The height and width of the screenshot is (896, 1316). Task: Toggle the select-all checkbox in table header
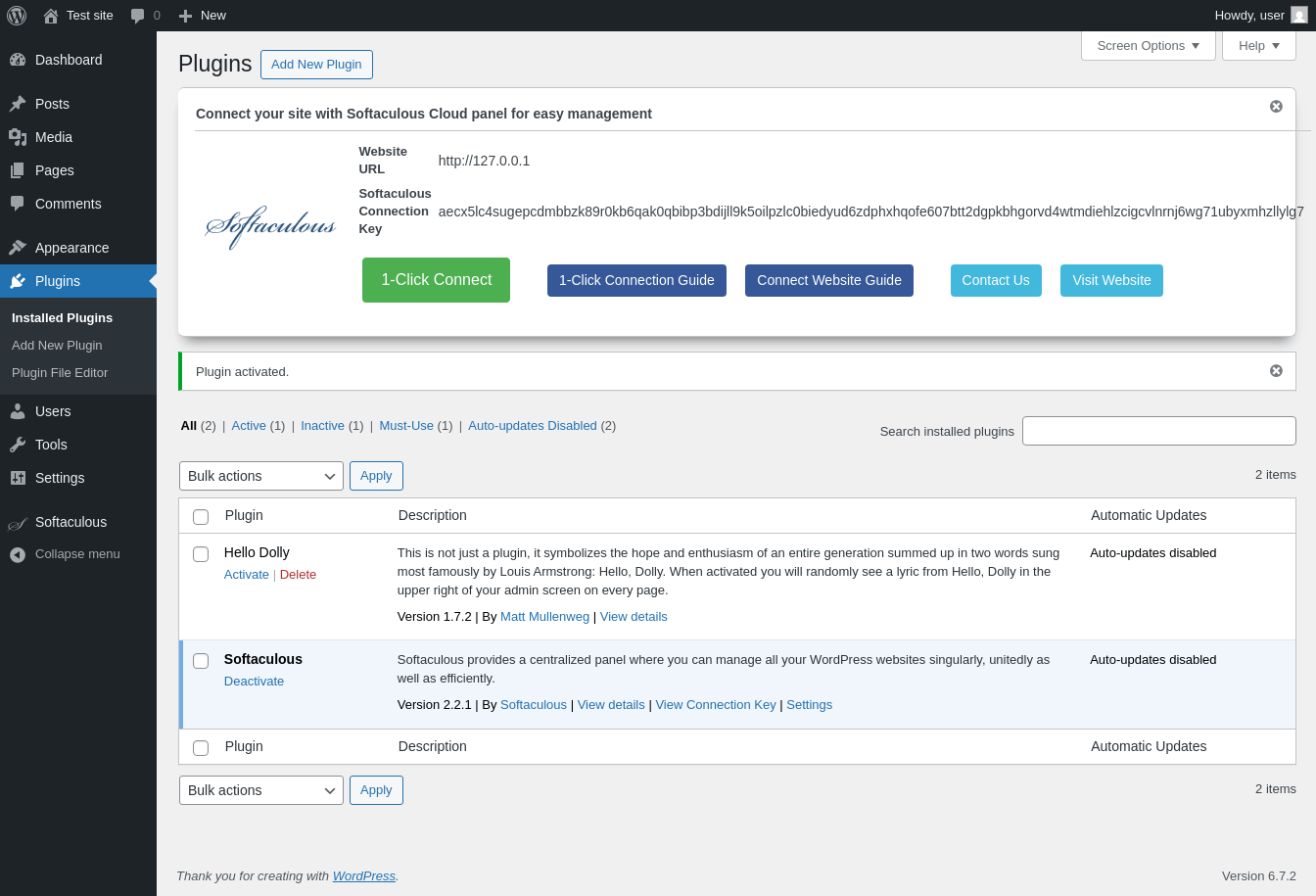[x=201, y=517]
